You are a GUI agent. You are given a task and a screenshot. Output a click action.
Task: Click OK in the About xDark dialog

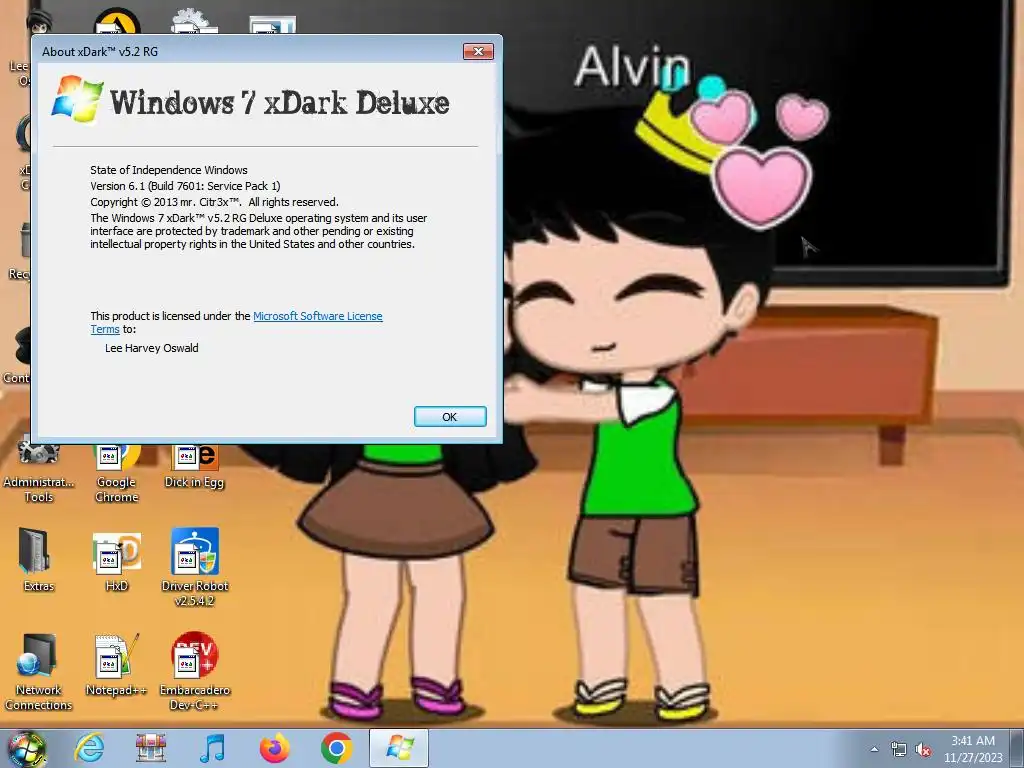[x=450, y=417]
